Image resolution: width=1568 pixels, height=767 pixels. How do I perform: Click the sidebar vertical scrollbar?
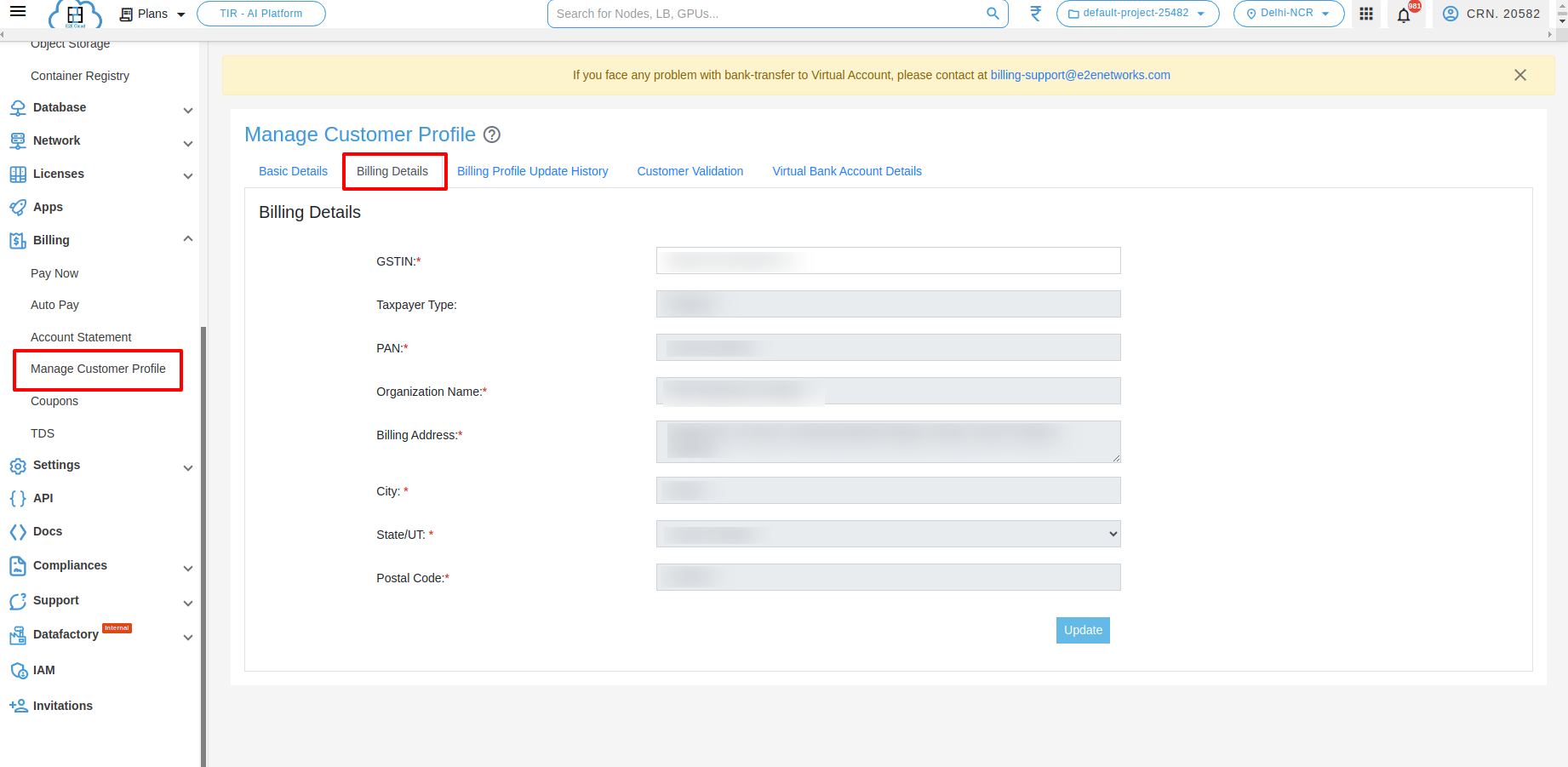coord(203,545)
